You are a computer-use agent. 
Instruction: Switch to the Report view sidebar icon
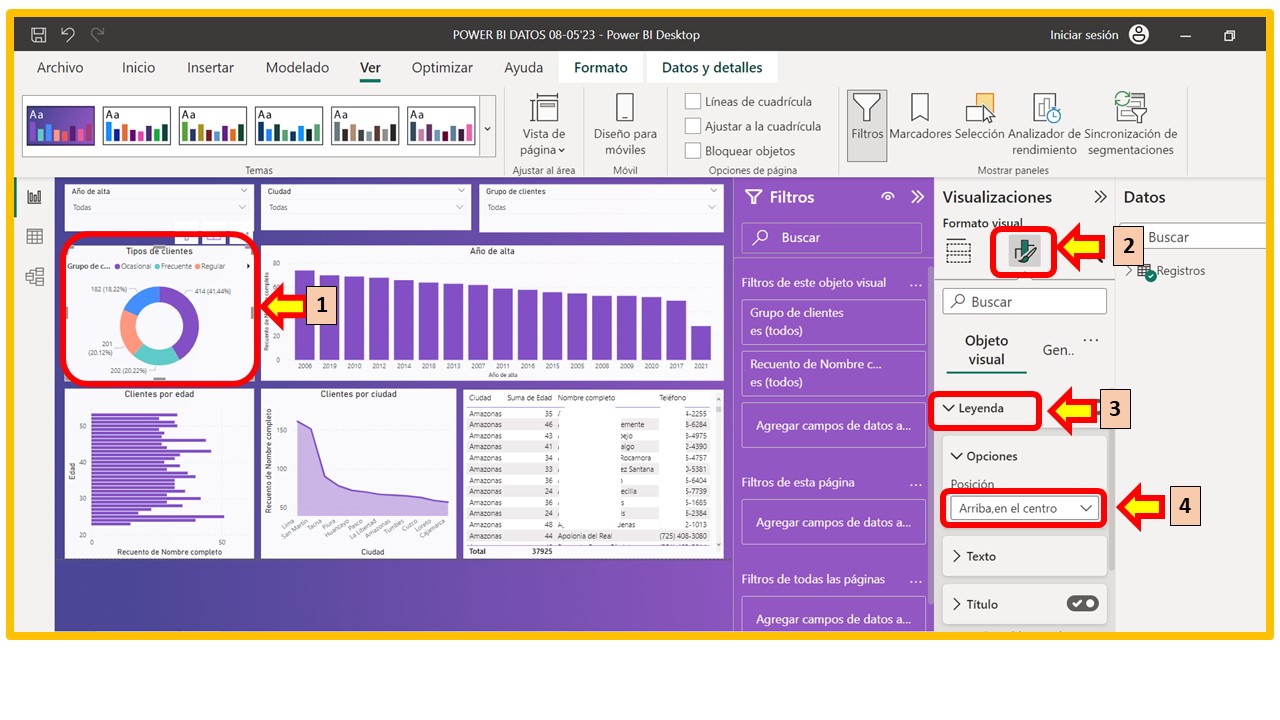35,197
